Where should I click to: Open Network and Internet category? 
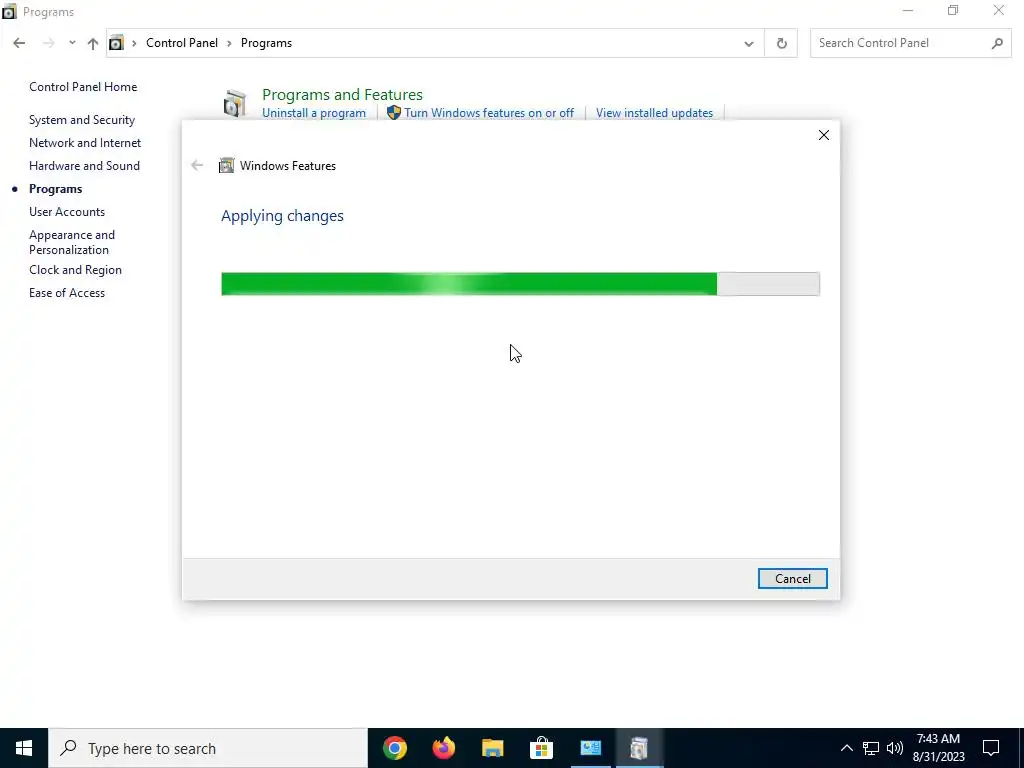(x=85, y=143)
